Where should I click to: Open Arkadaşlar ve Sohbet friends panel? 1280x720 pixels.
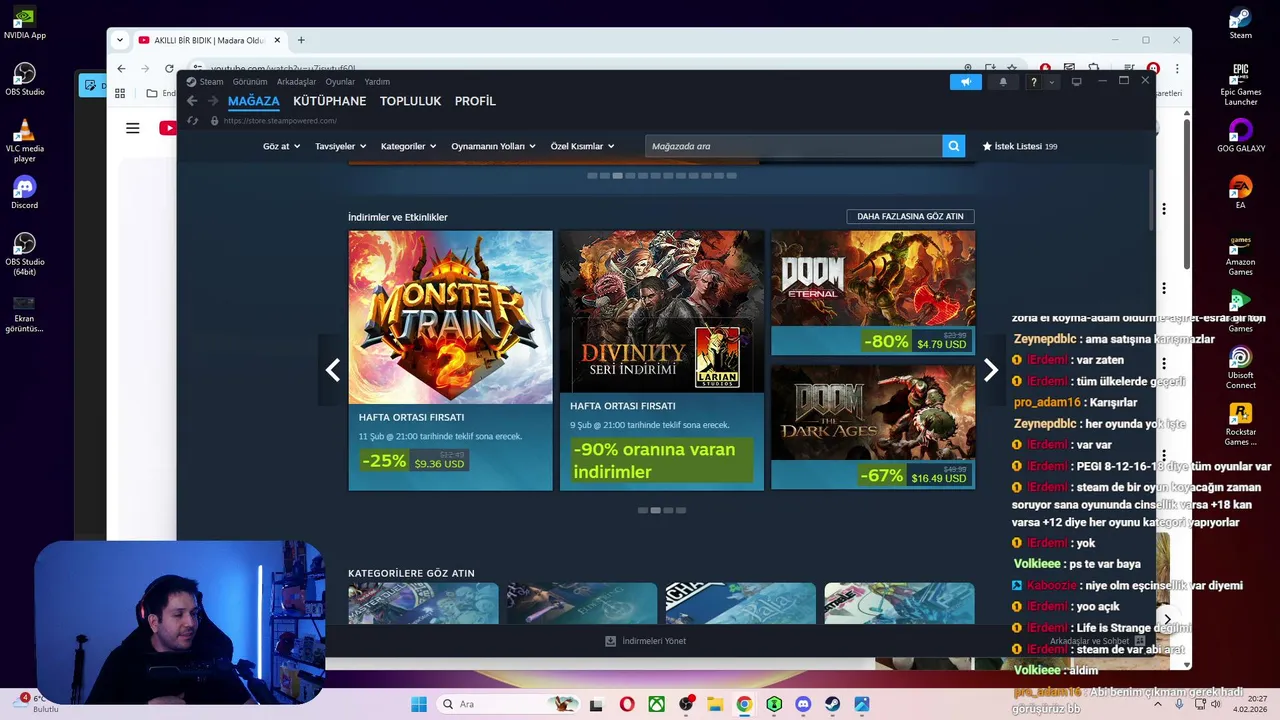tap(1097, 641)
